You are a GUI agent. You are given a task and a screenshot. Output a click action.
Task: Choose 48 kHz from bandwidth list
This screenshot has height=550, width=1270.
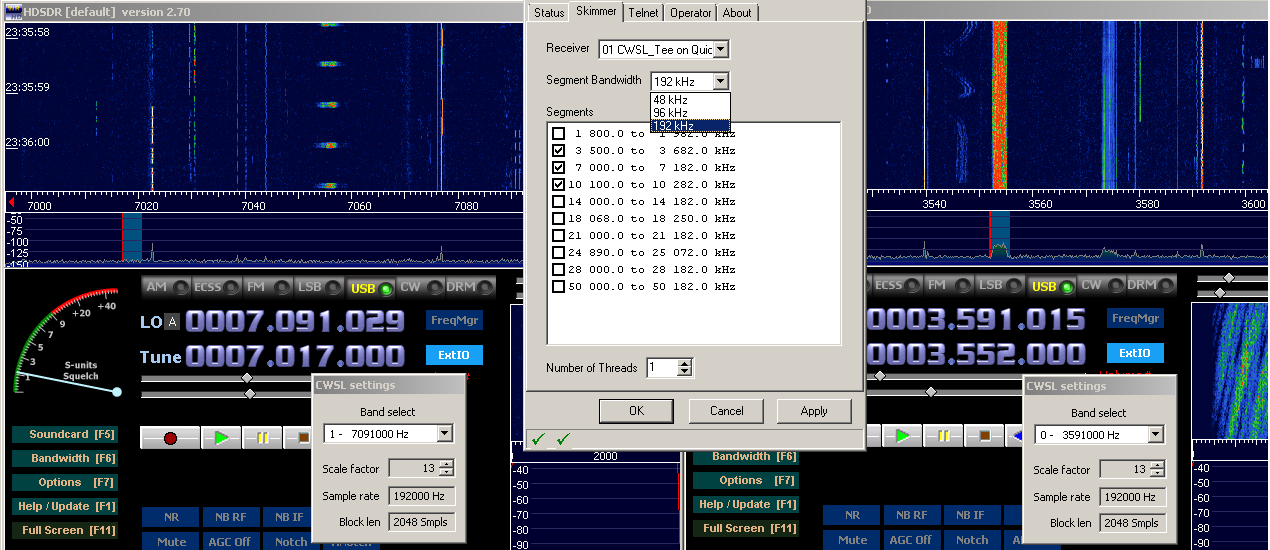(690, 99)
